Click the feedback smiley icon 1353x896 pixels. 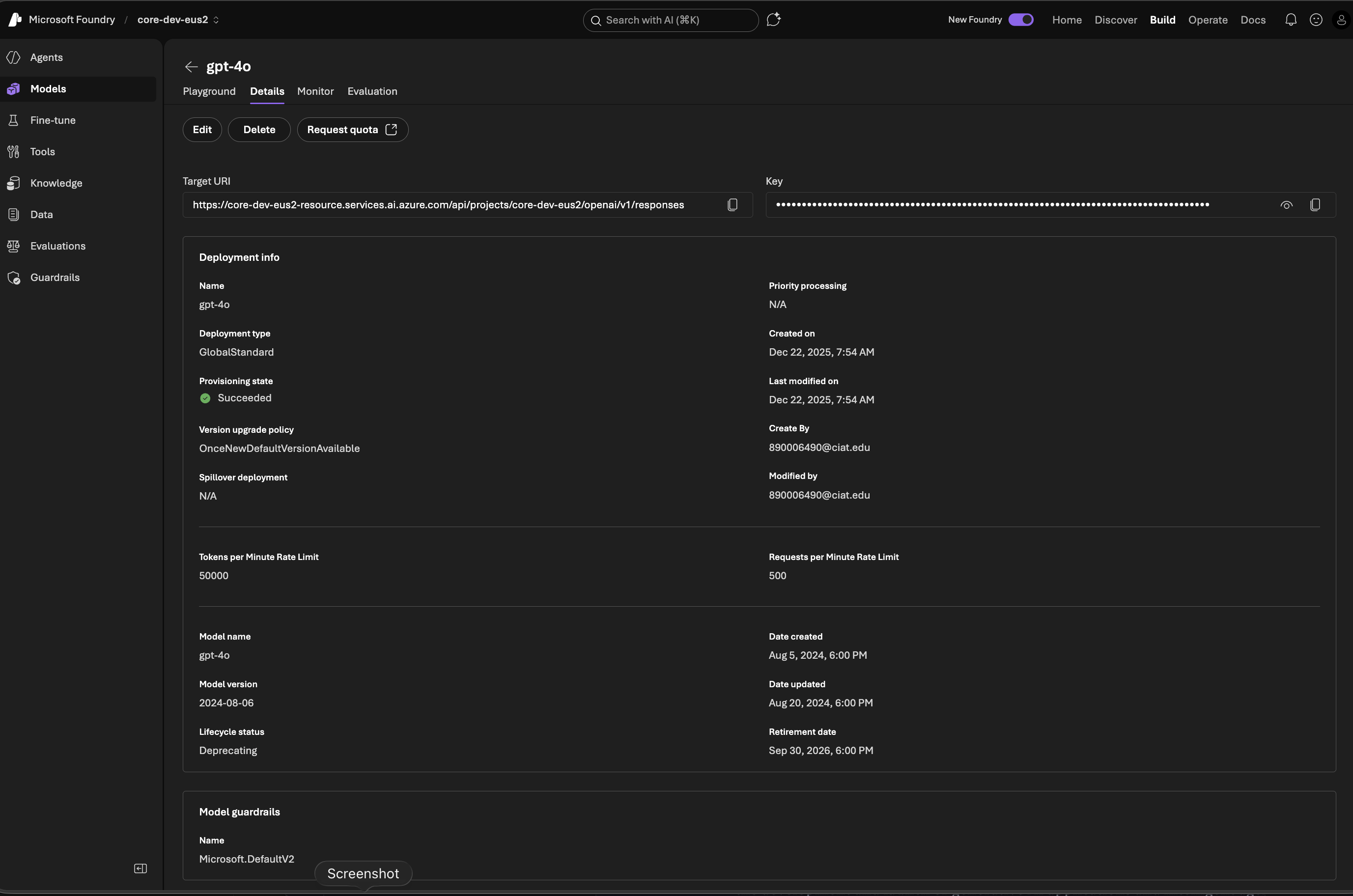[x=1315, y=20]
